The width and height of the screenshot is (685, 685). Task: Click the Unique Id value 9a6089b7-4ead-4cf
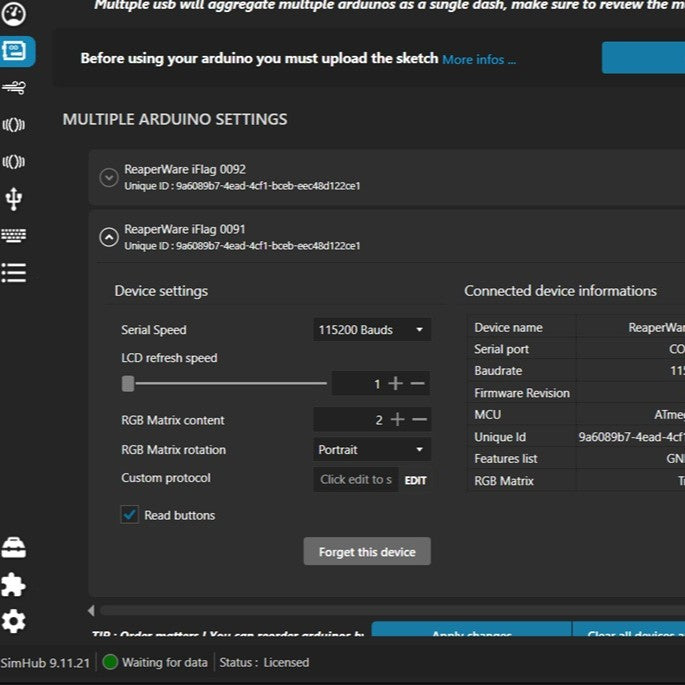pyautogui.click(x=631, y=437)
